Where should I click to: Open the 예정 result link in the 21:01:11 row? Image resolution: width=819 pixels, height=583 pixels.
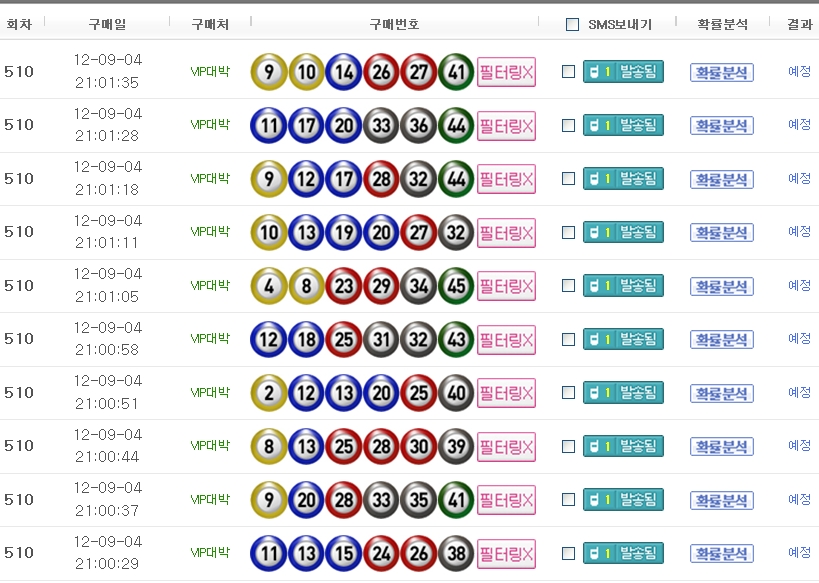point(799,231)
